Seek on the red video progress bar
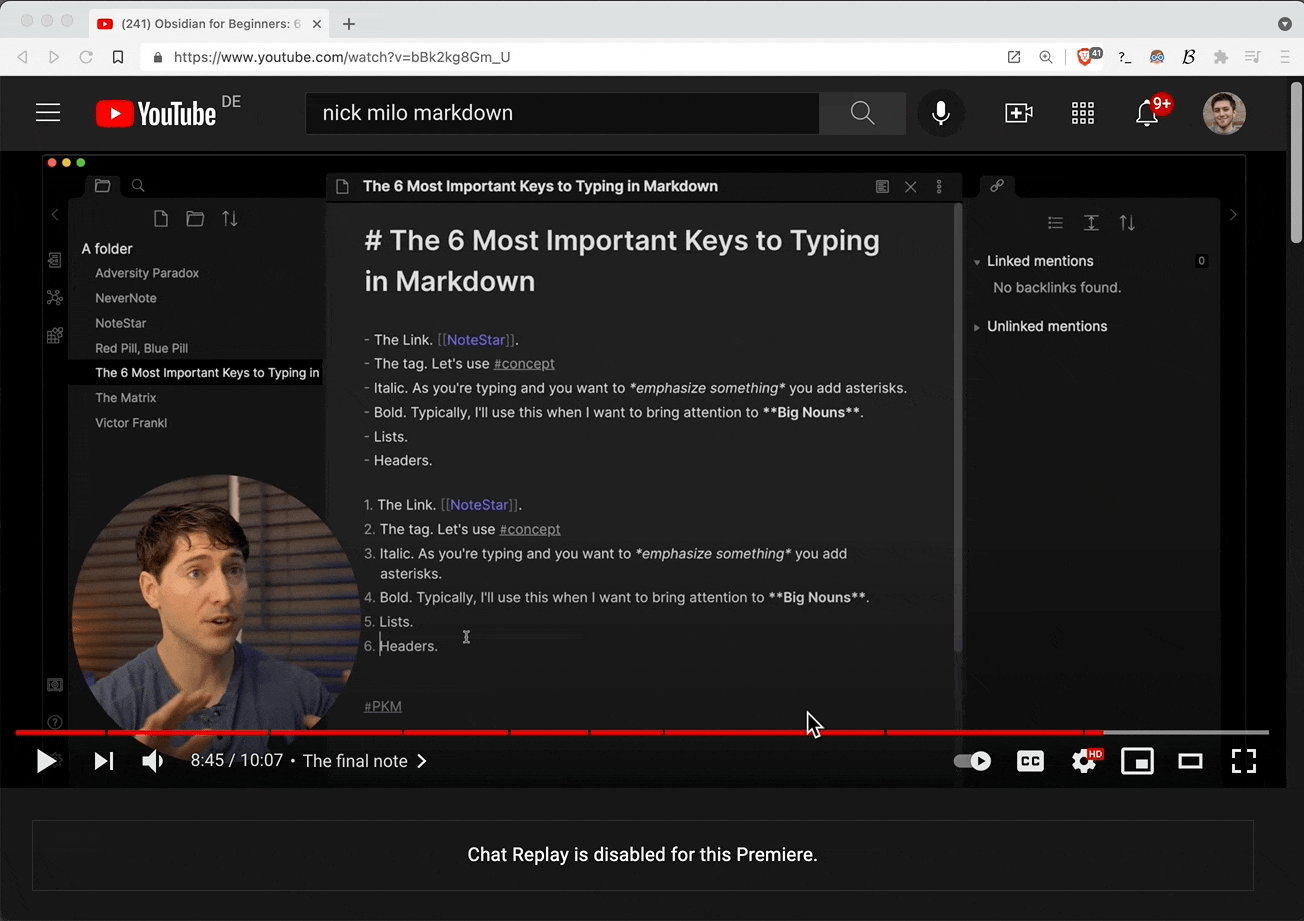Viewport: 1304px width, 921px height. coord(558,732)
